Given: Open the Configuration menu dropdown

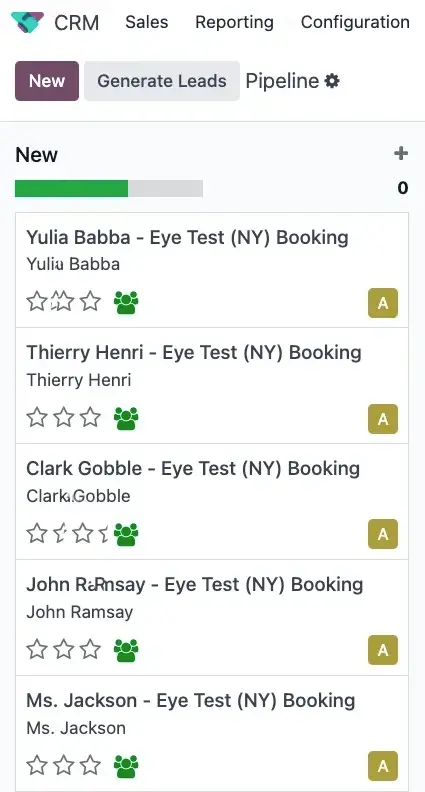Looking at the screenshot, I should (355, 22).
